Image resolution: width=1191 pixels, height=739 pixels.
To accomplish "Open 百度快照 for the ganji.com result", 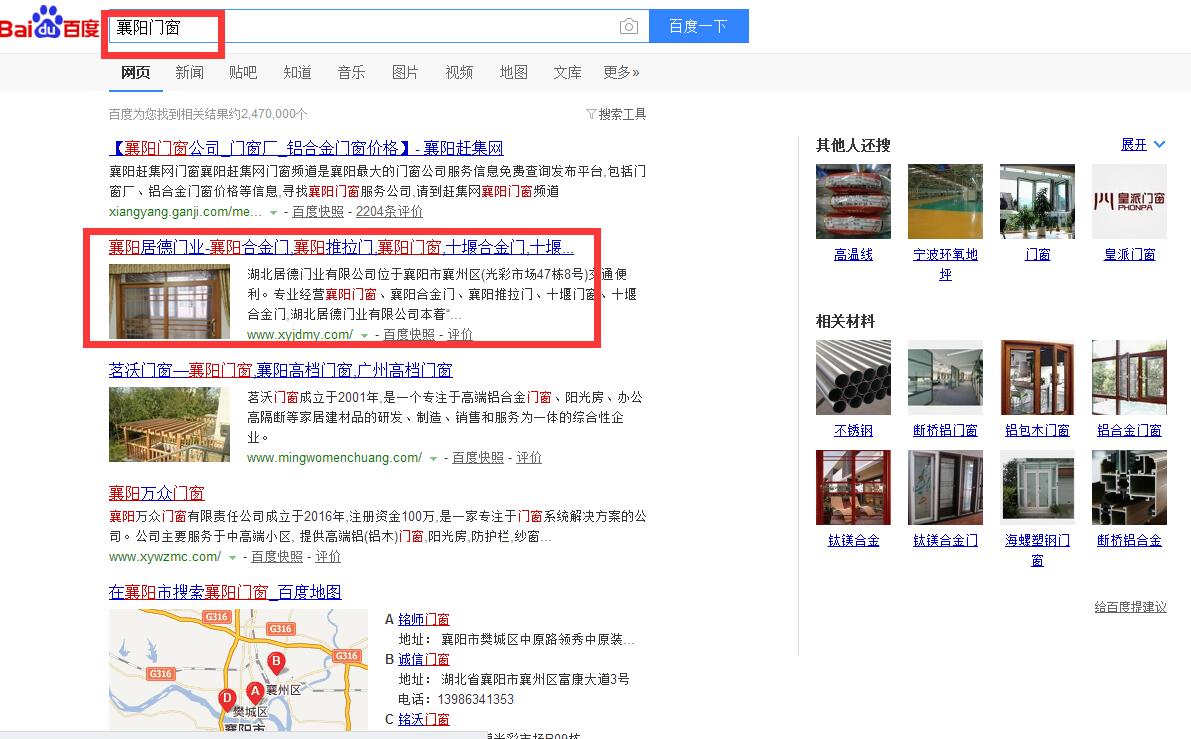I will click(x=317, y=211).
